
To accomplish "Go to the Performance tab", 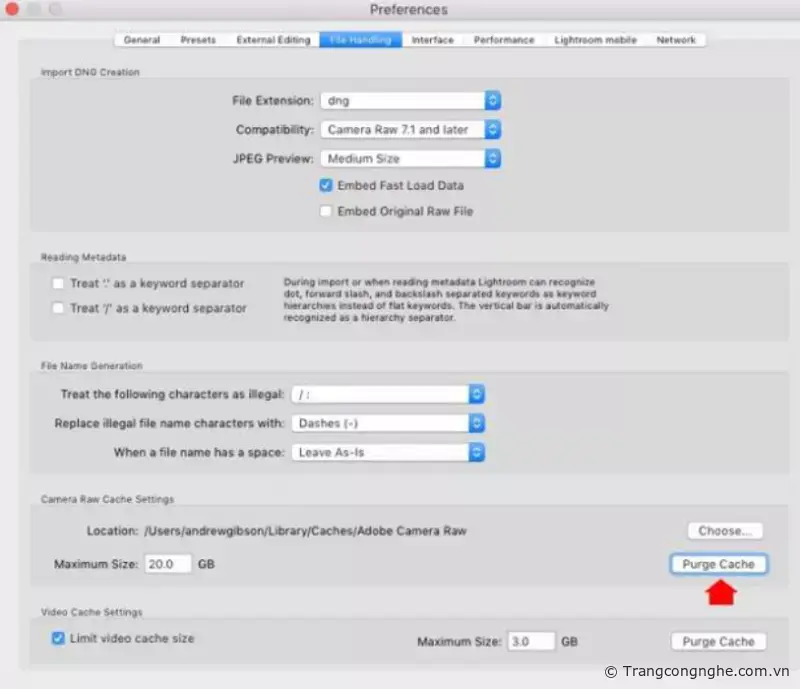I will pos(504,40).
